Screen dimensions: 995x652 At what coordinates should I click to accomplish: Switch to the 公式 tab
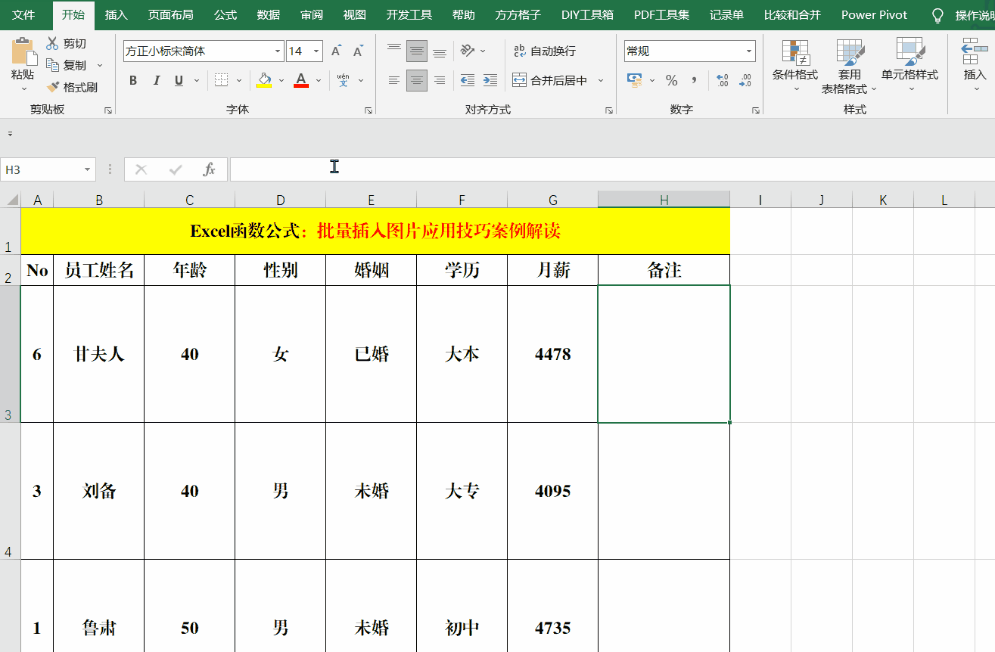click(225, 15)
